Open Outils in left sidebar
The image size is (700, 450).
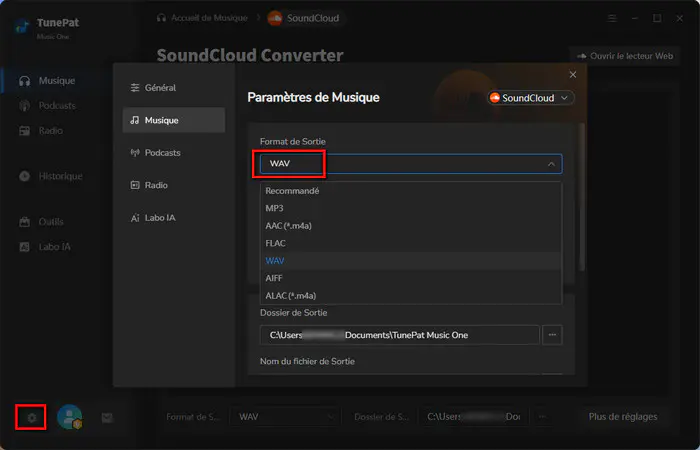click(42, 222)
